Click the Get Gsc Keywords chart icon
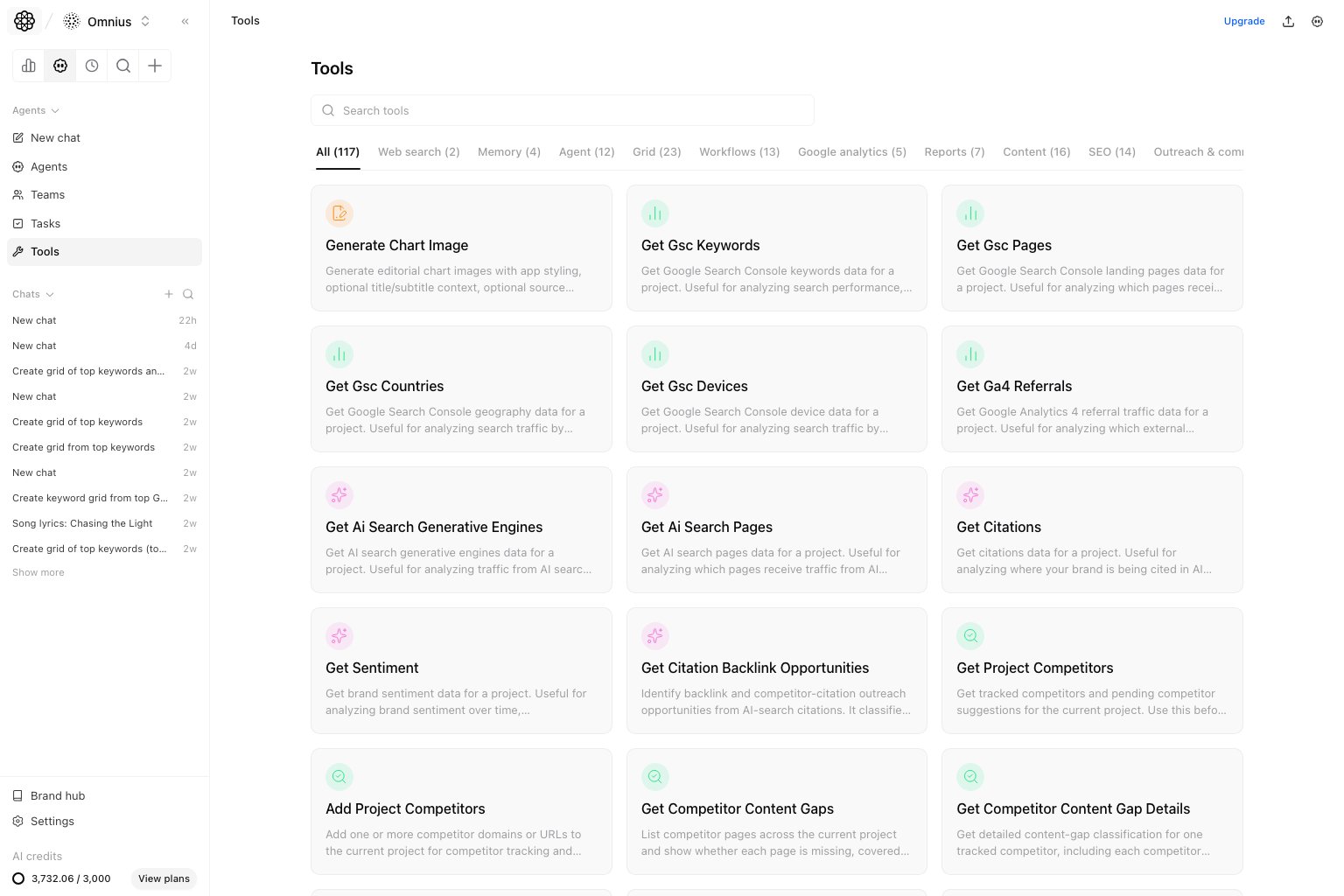This screenshot has height=896, width=1344. coord(655,213)
